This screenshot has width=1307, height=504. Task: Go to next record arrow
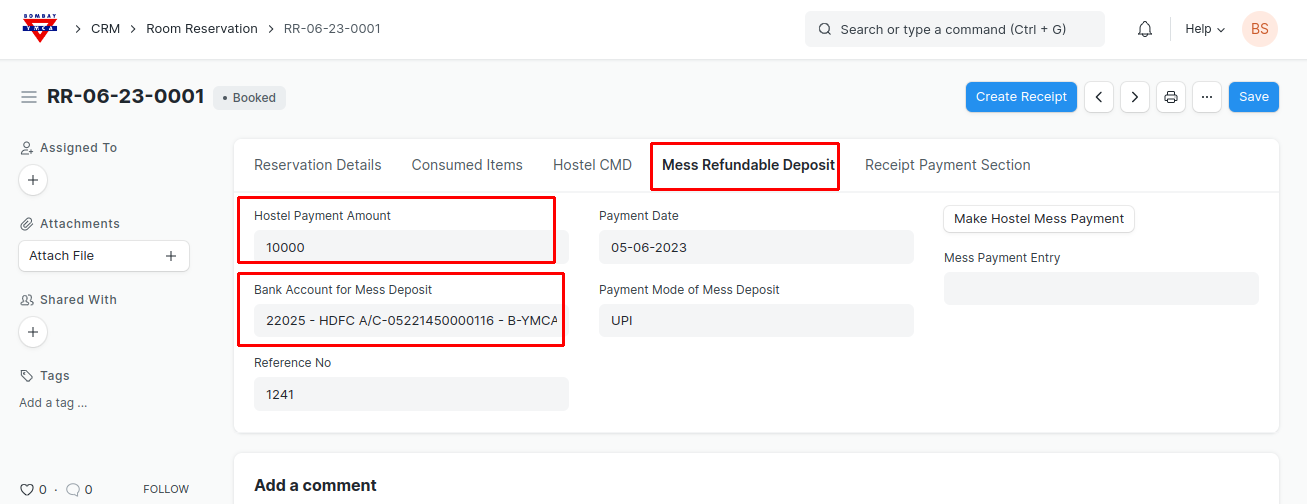pos(1134,97)
